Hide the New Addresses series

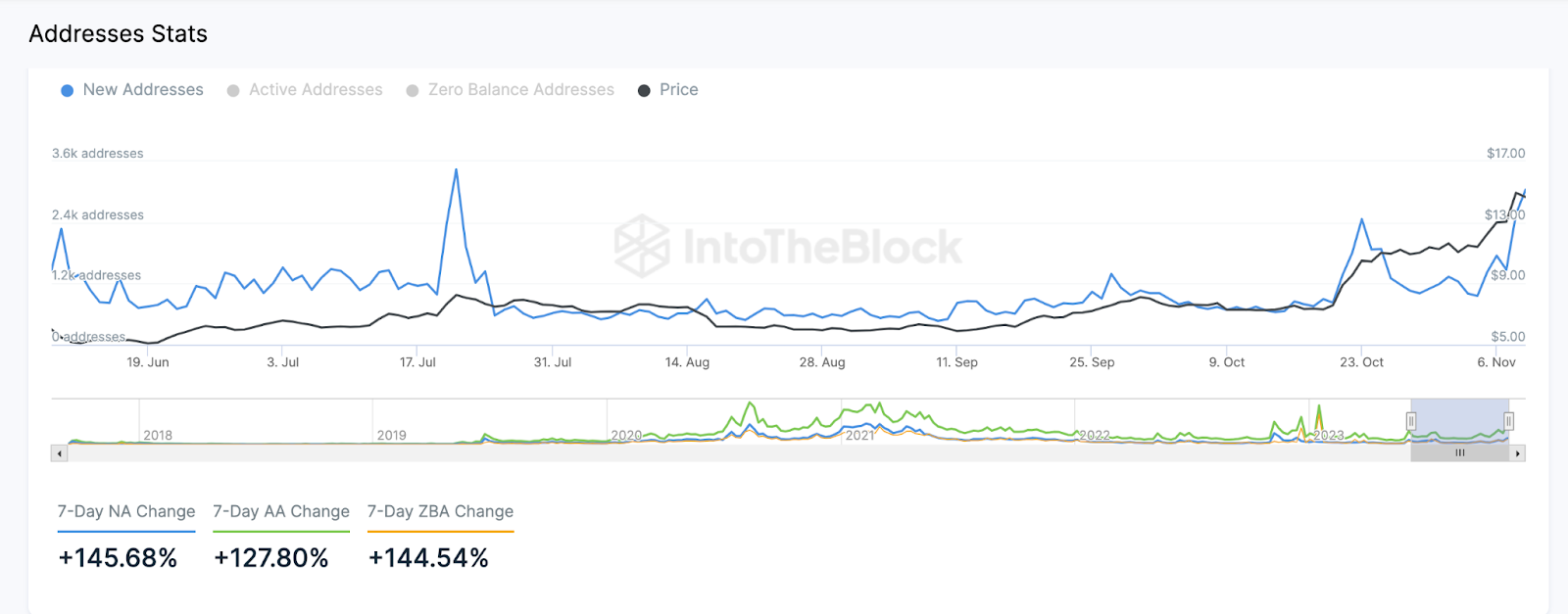143,90
